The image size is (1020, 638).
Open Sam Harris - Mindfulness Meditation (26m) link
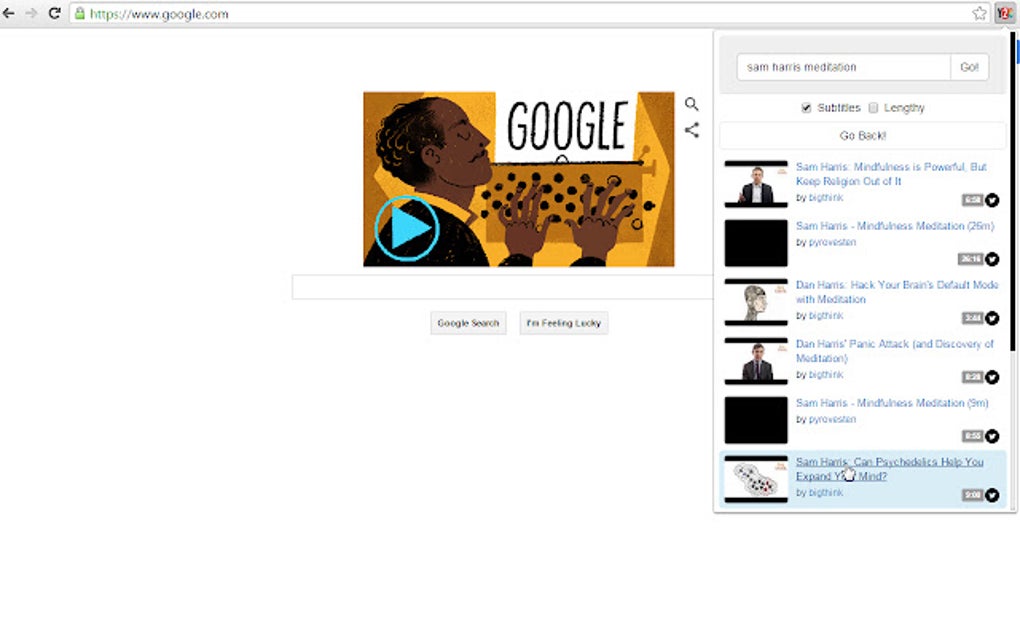(895, 226)
